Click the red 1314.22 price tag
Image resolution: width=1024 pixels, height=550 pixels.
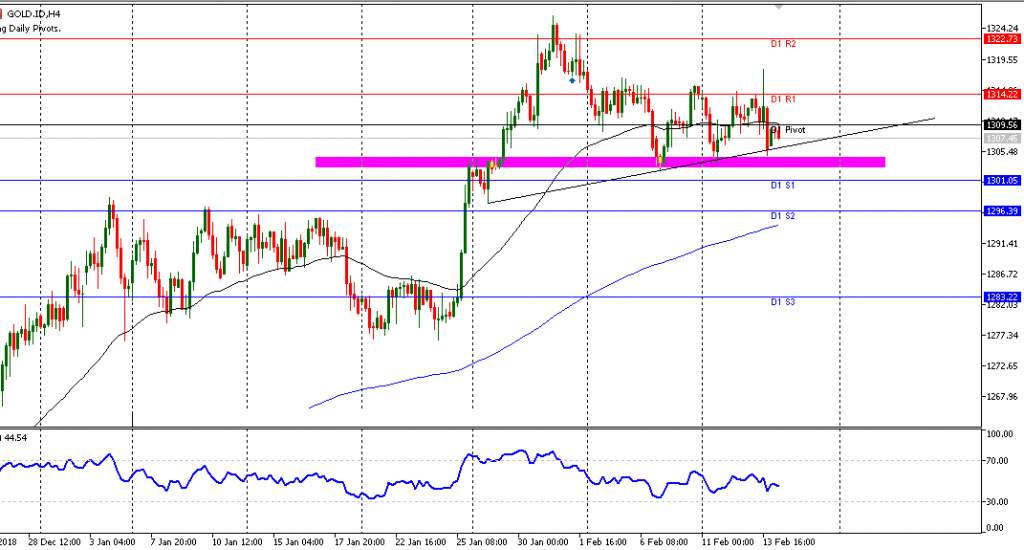tap(1001, 94)
